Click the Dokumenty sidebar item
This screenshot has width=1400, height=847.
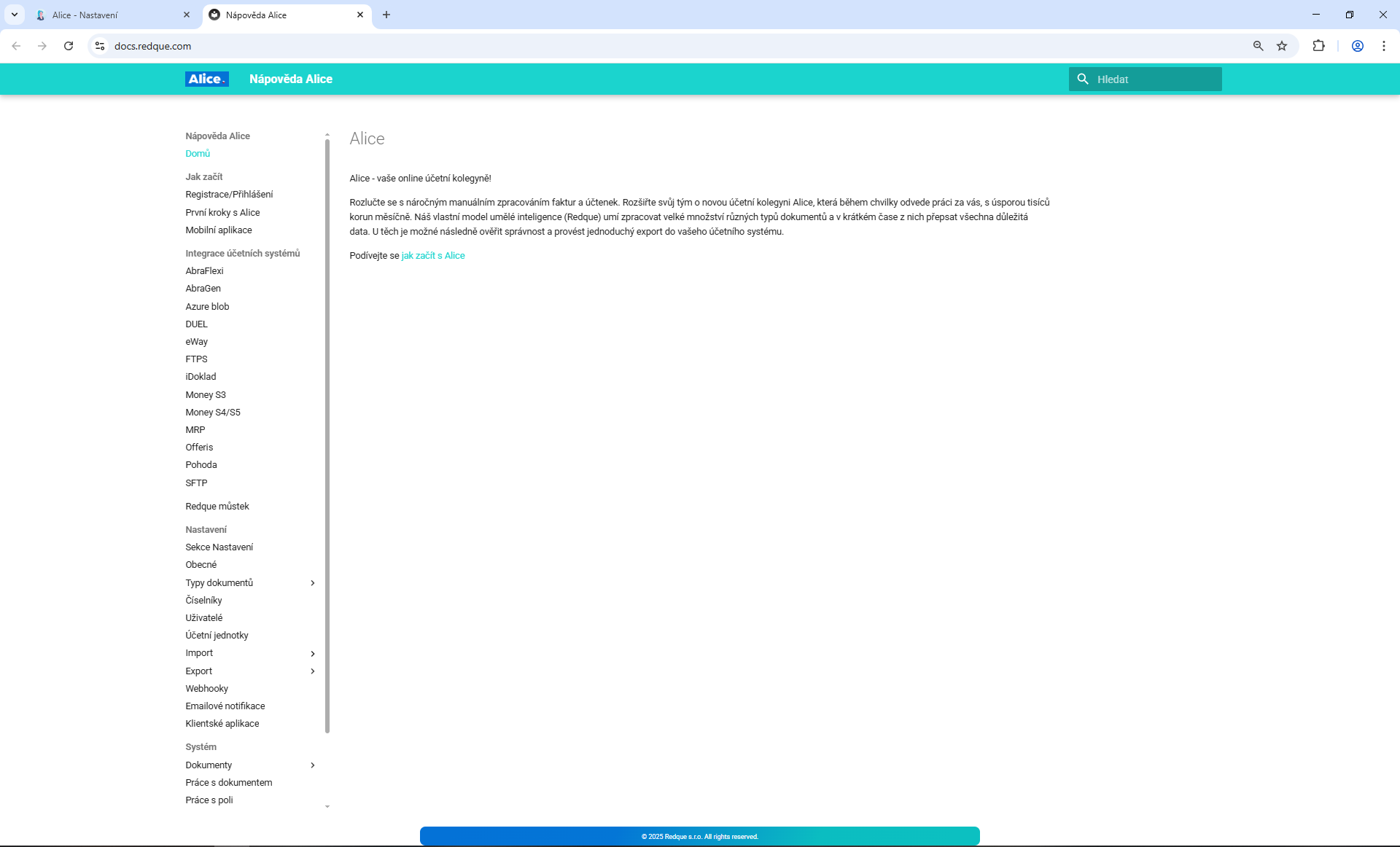[x=209, y=765]
